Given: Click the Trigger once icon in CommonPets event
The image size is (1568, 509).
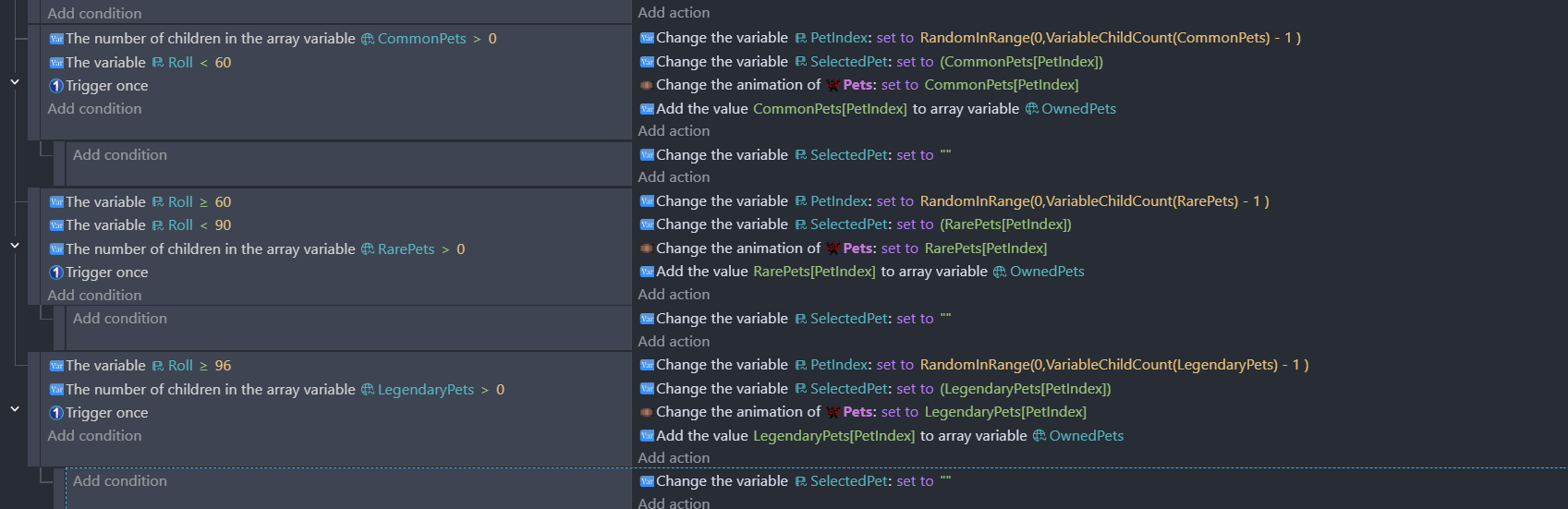Looking at the screenshot, I should point(56,86).
